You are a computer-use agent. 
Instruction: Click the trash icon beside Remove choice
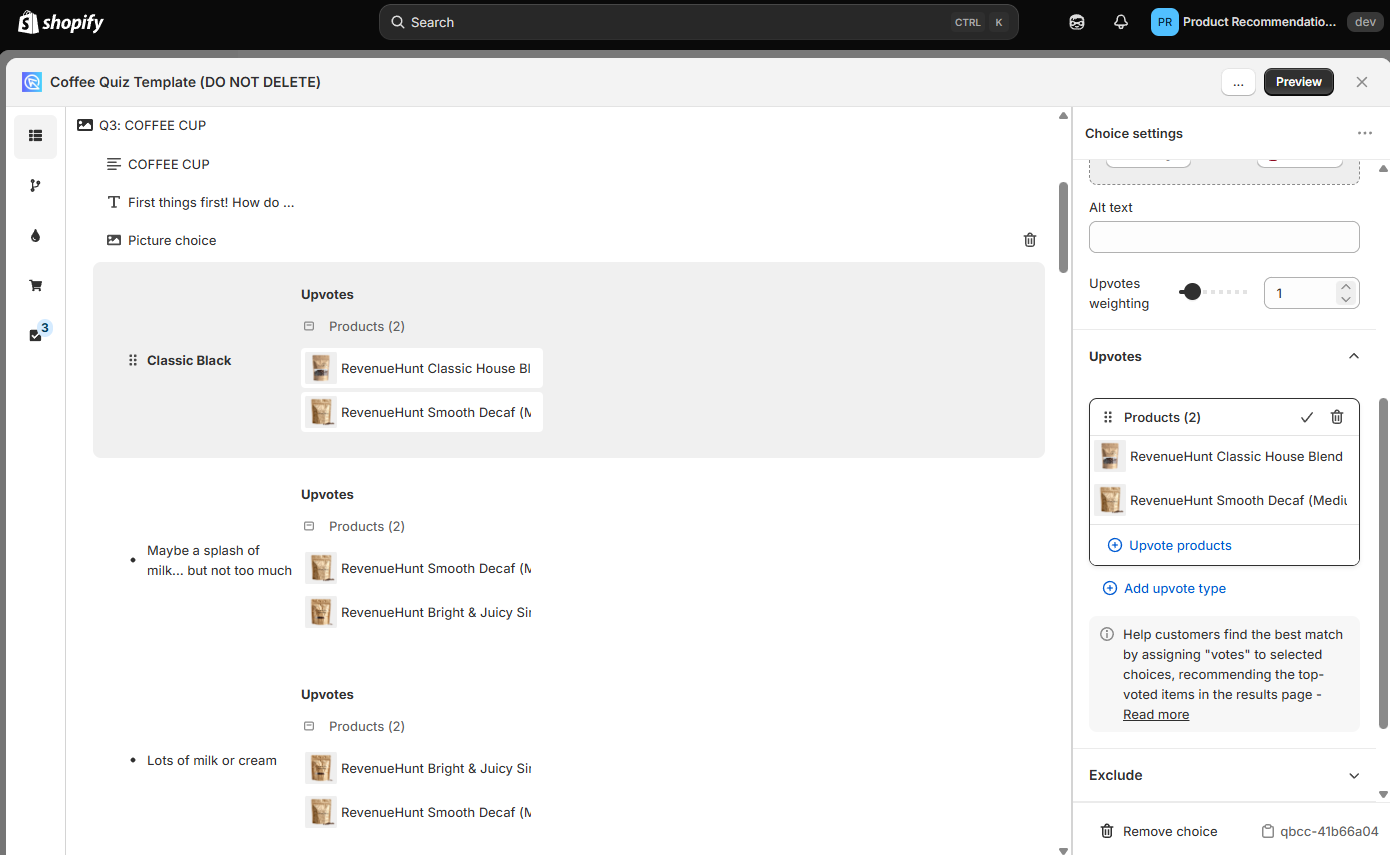[x=1107, y=831]
